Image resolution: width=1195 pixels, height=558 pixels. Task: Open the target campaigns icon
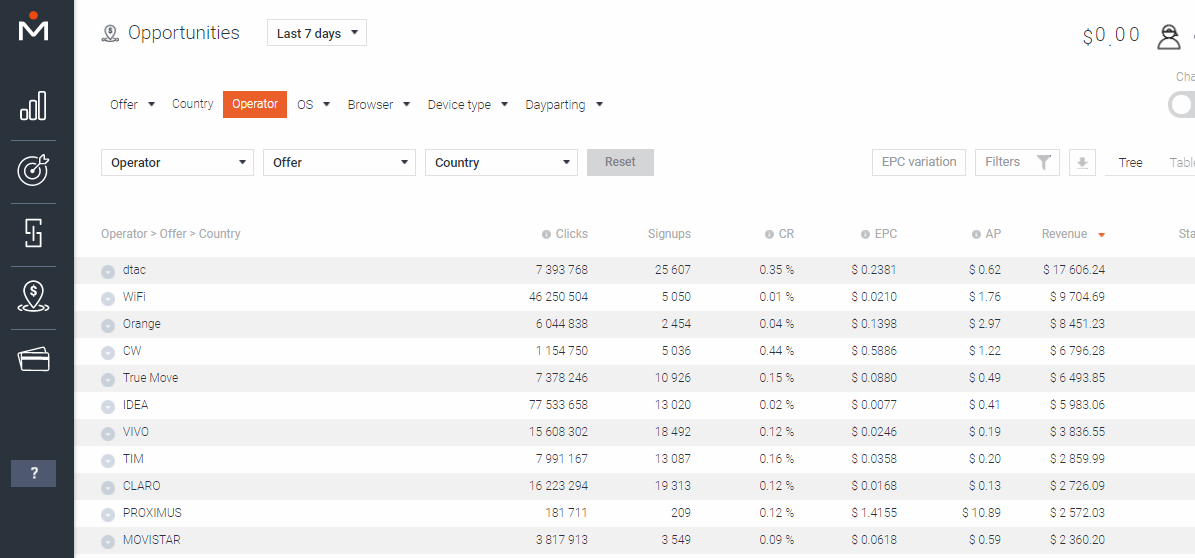34,171
